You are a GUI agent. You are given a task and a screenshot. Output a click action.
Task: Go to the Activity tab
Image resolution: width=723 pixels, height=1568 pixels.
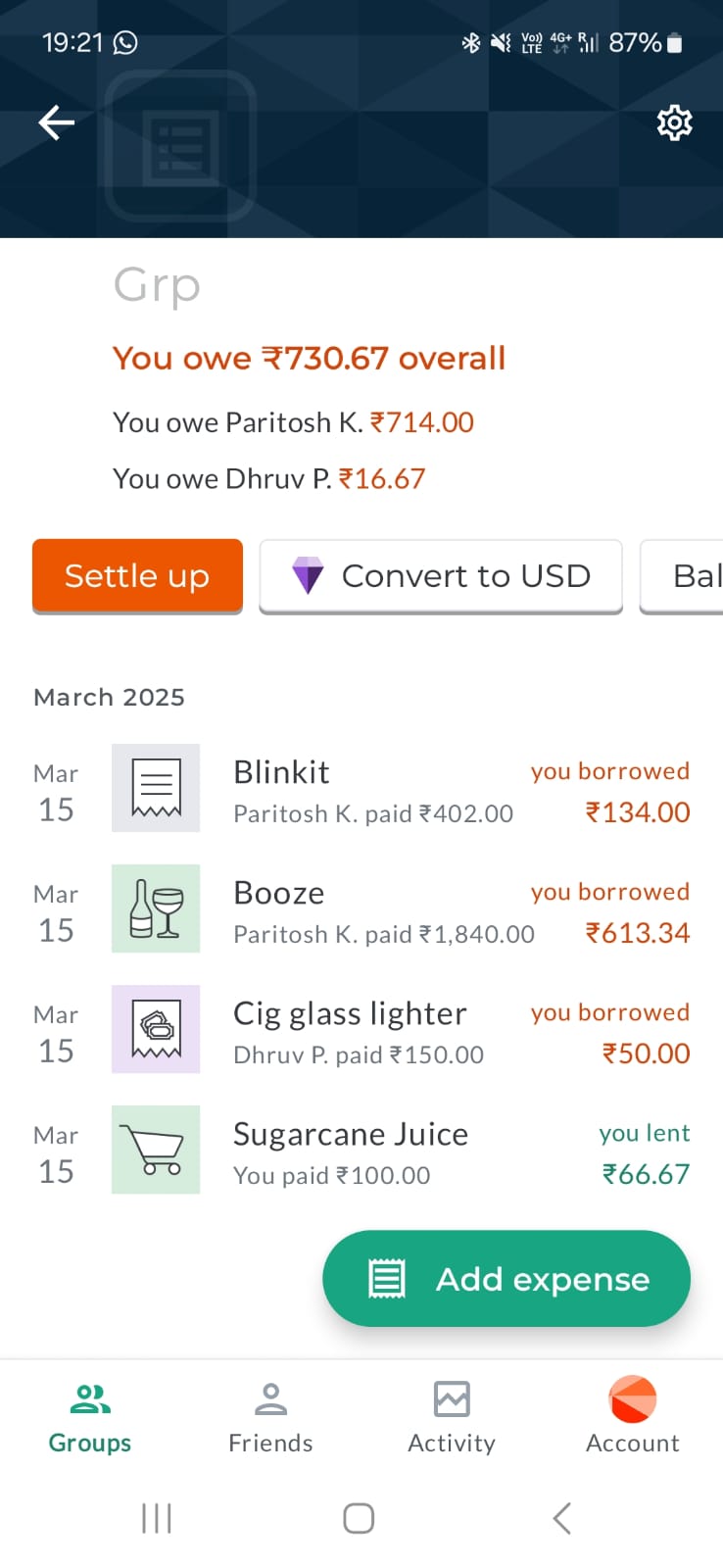pos(452,1418)
